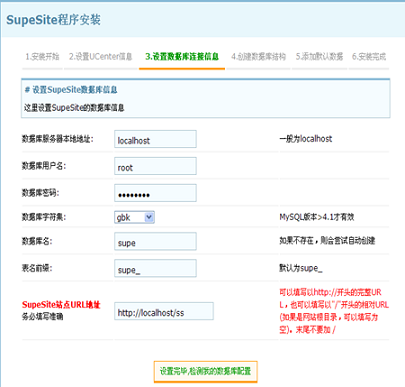
Task: Click the hint text 一般为localhost
Action: coord(306,139)
